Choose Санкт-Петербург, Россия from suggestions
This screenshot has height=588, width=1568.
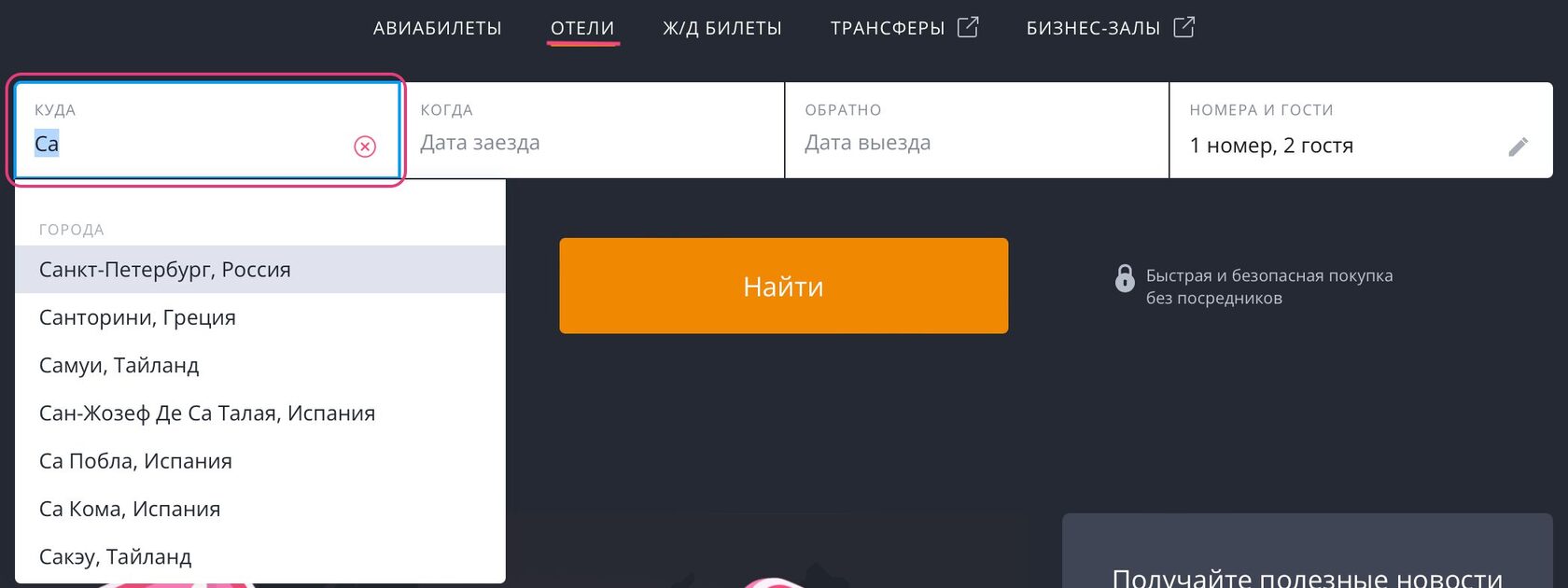click(260, 270)
